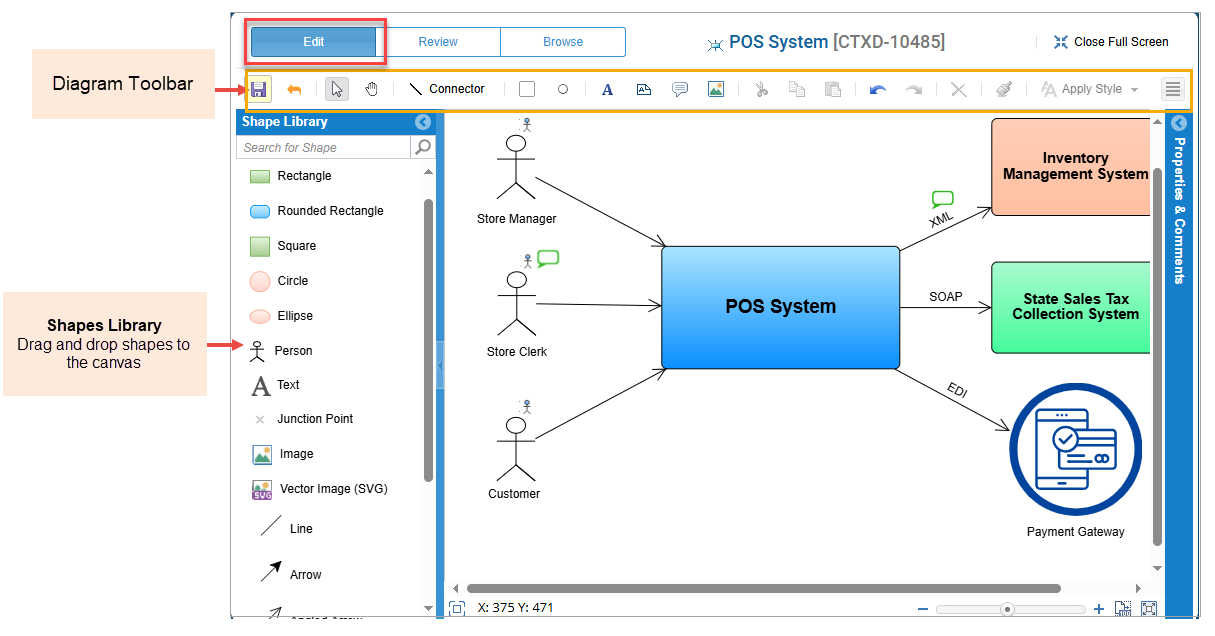Select the pointer selection tool

[x=337, y=89]
